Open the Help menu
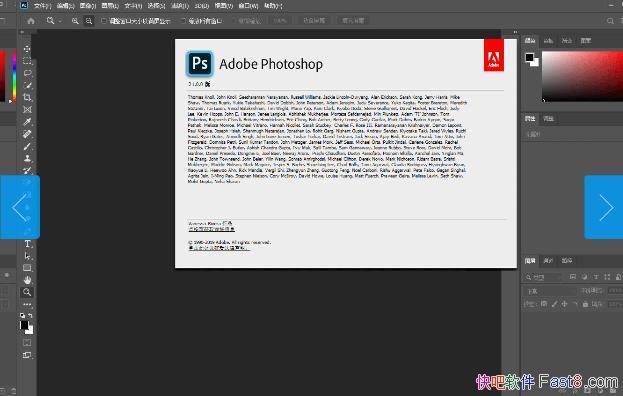Screen dimensions: 623x396 tap(273, 6)
